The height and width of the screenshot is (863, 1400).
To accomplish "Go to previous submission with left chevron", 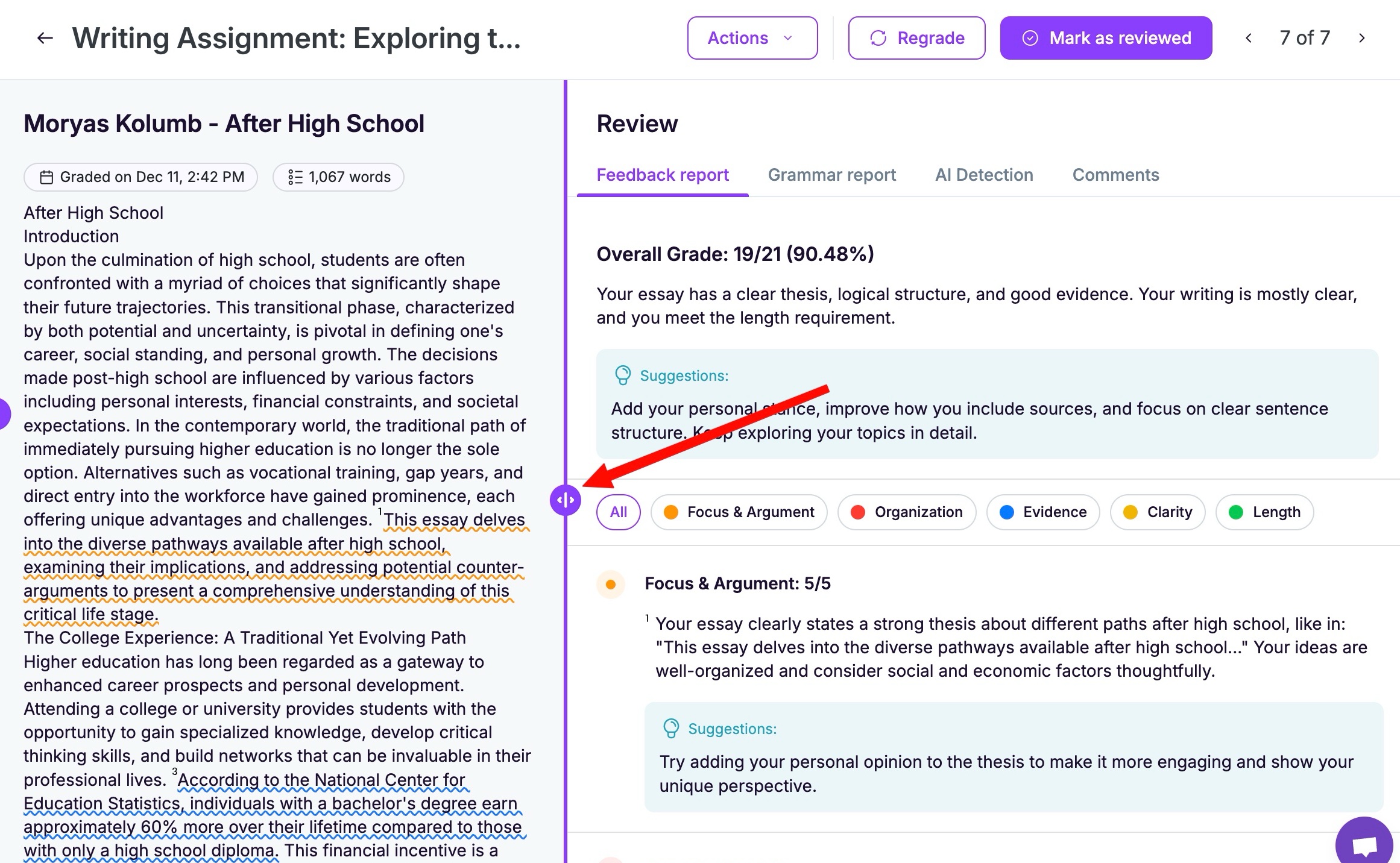I will coord(1249,39).
